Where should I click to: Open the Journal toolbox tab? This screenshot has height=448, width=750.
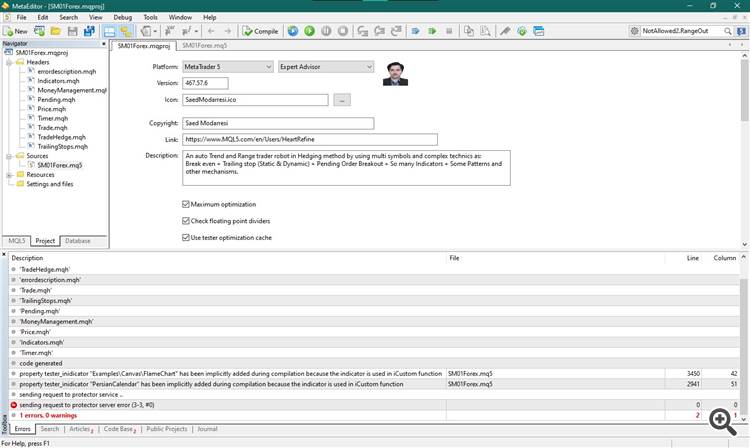(x=208, y=429)
